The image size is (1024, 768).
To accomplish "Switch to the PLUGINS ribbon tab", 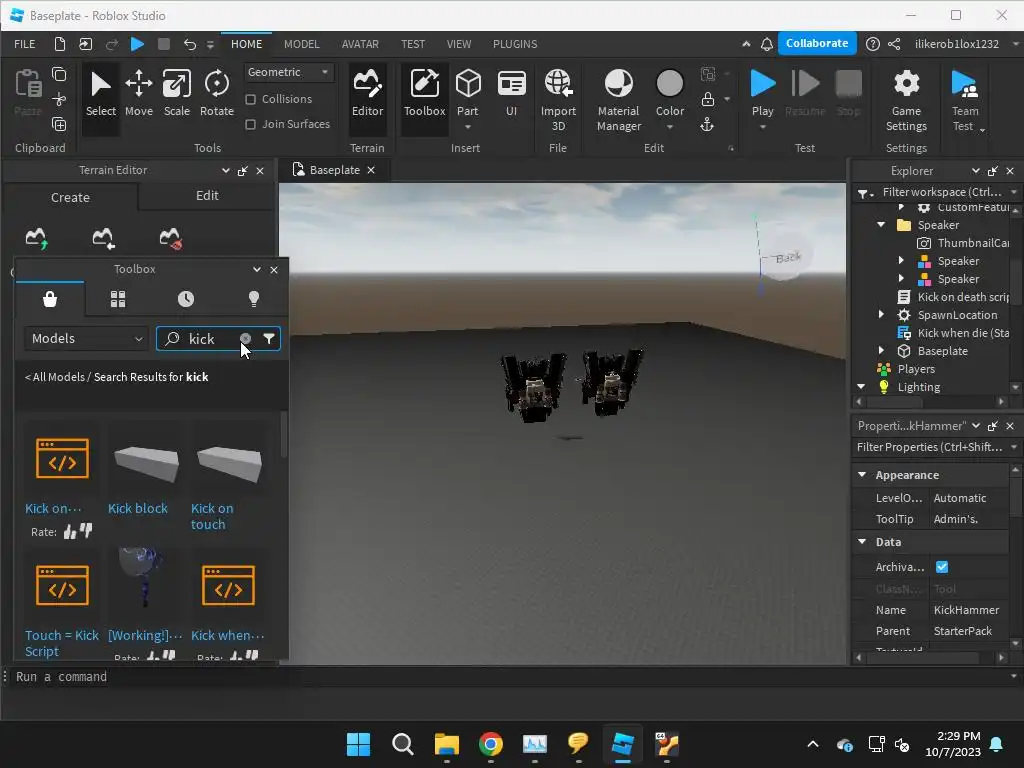I will point(515,44).
